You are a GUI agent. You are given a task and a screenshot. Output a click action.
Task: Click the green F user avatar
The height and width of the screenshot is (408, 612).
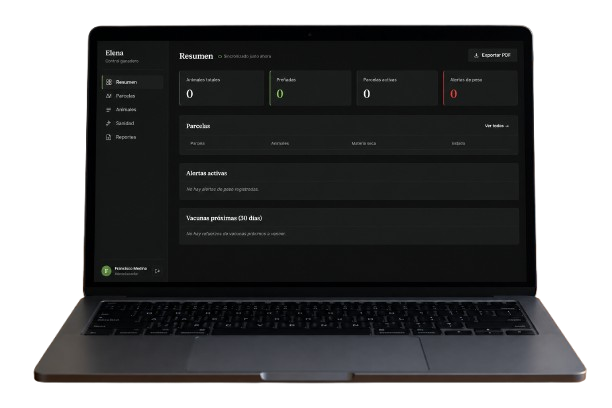tap(106, 271)
